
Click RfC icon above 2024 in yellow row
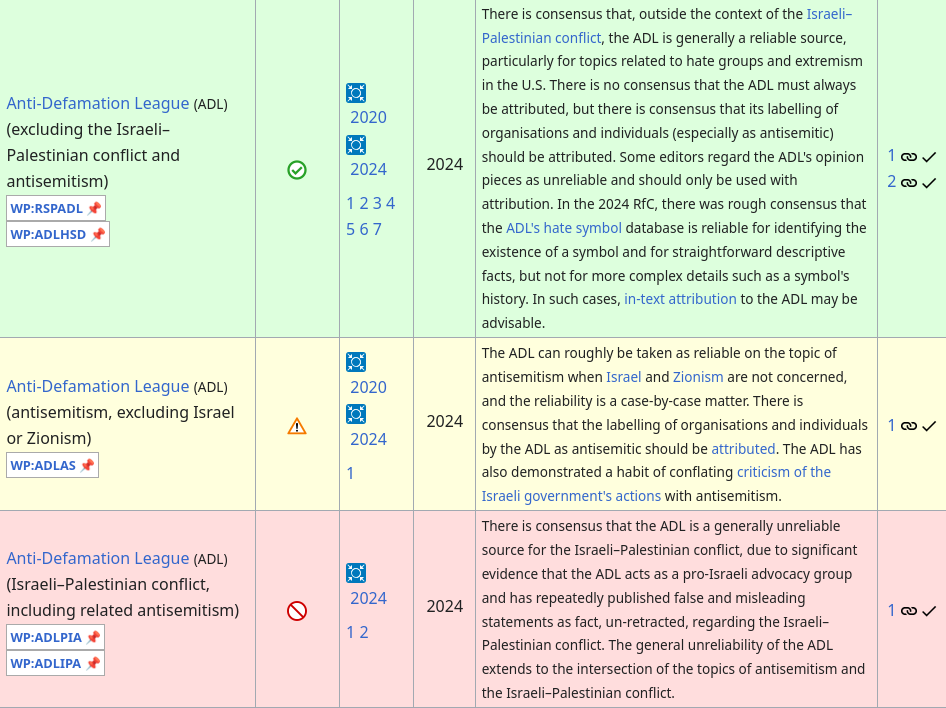pos(356,414)
